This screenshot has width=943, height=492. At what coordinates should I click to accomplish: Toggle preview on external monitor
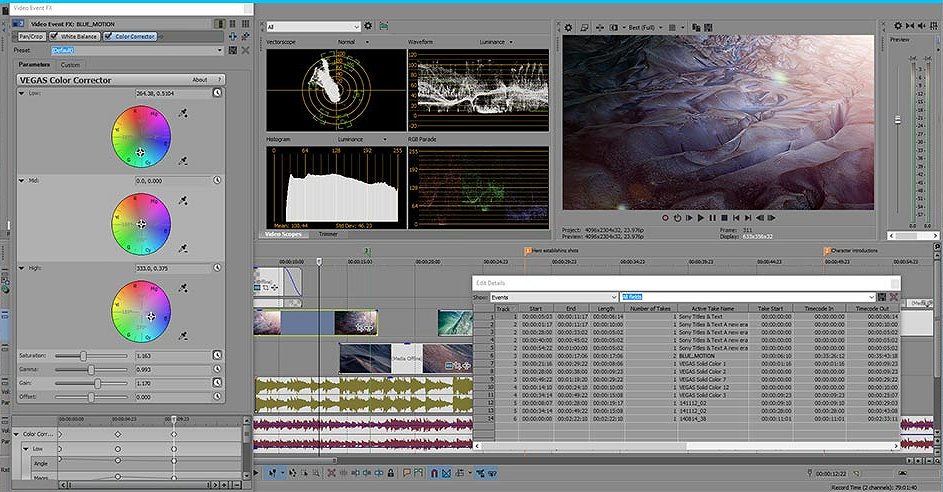click(x=584, y=27)
